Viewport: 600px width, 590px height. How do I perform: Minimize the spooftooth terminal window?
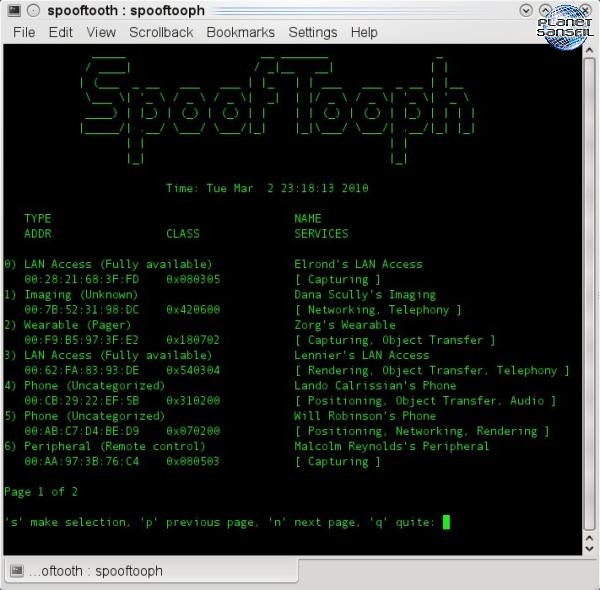[x=527, y=10]
